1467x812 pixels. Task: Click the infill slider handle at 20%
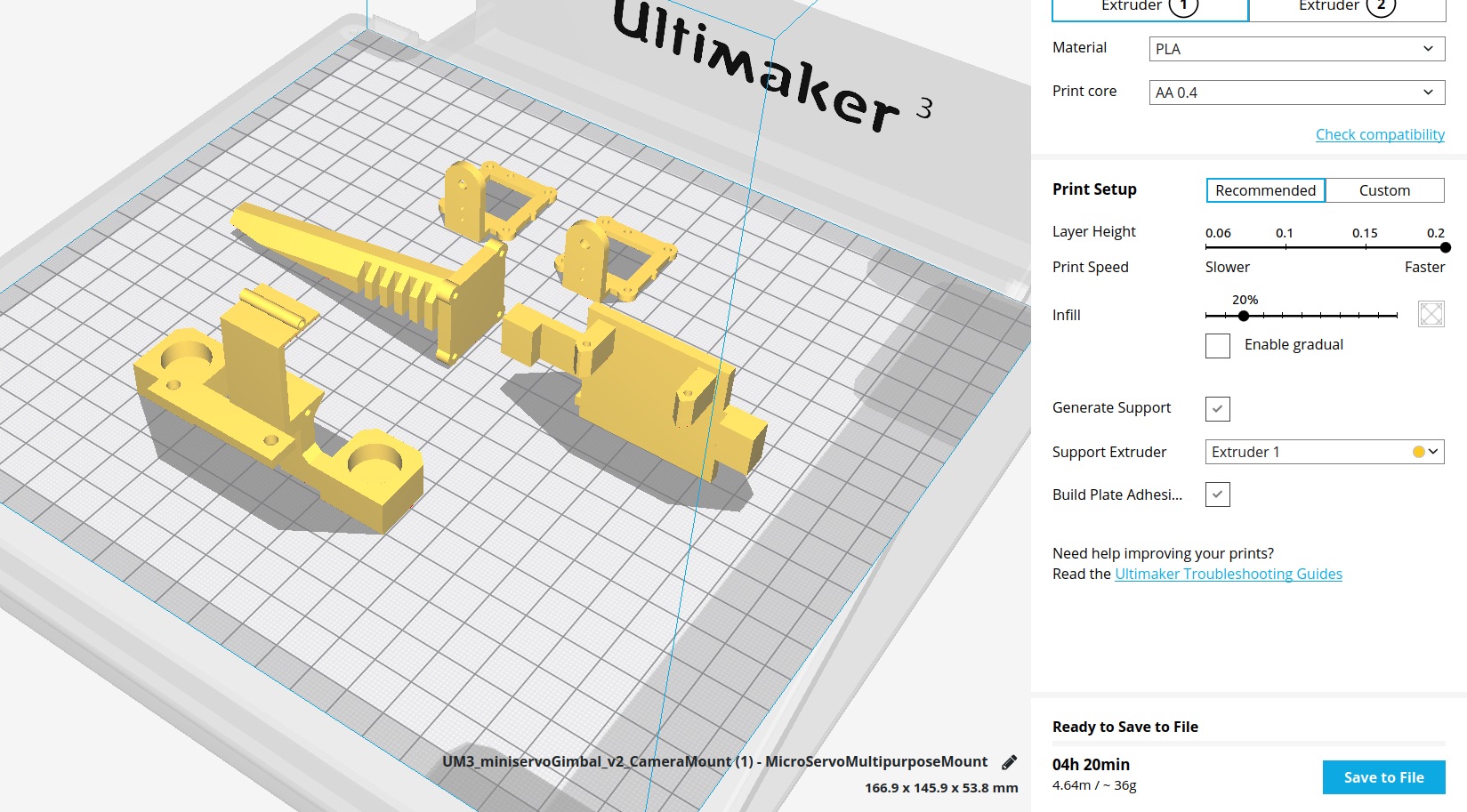[x=1244, y=316]
